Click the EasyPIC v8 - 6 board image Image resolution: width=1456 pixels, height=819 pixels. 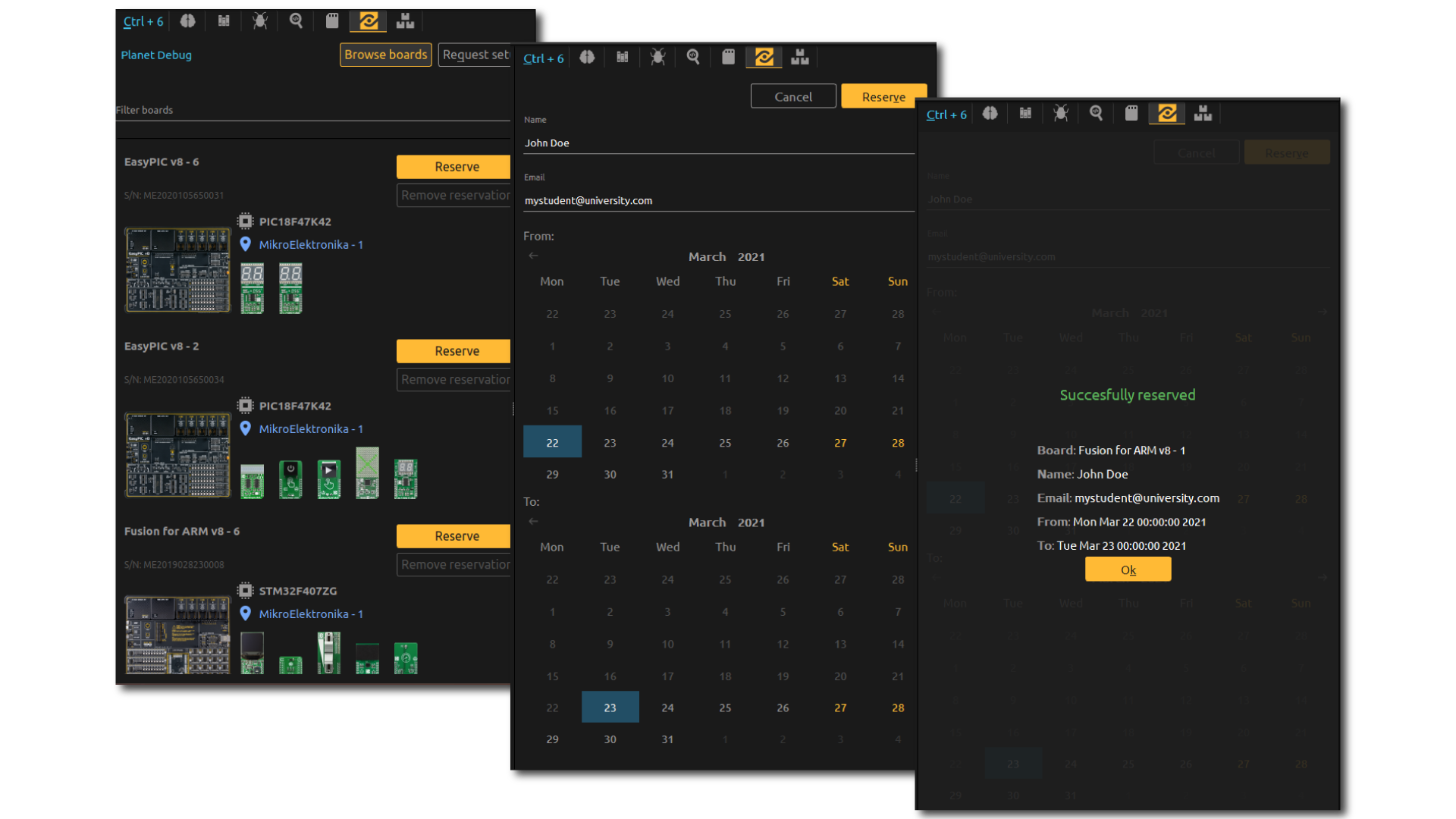pos(177,270)
